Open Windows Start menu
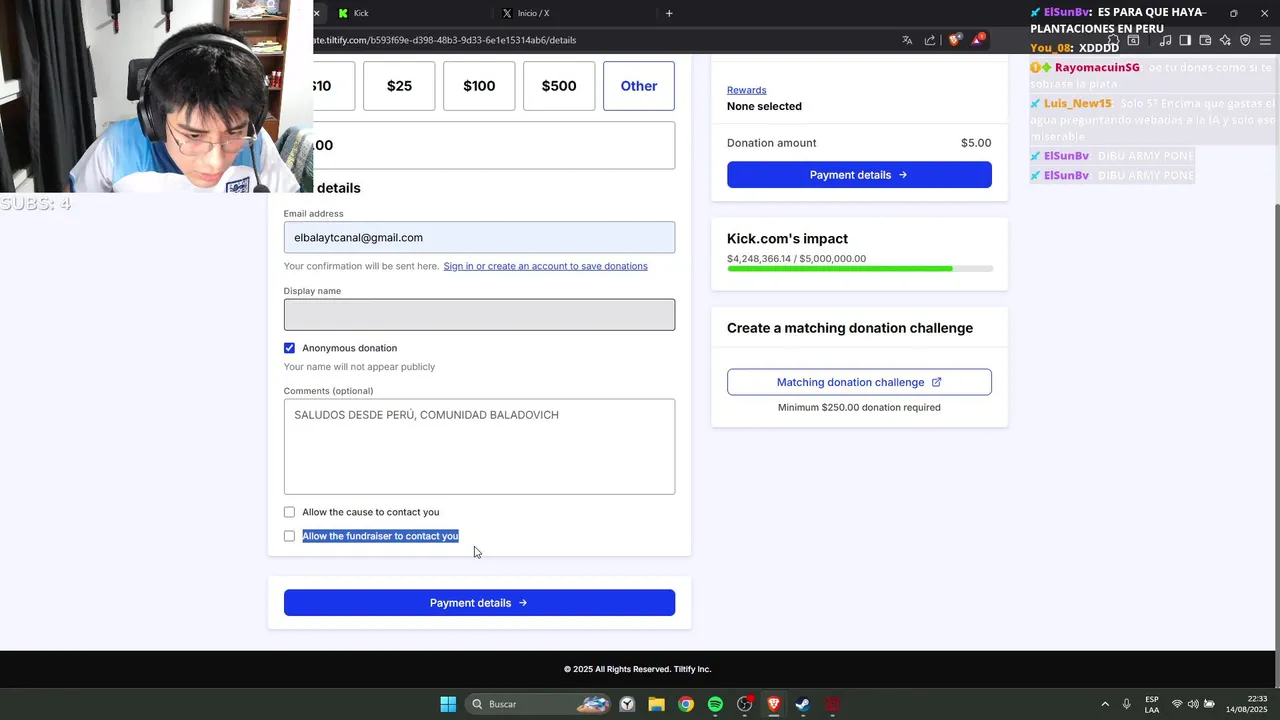 click(448, 704)
